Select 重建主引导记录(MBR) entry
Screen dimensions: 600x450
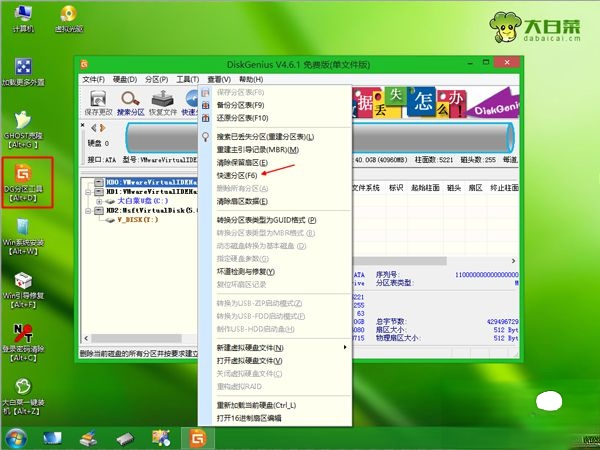click(275, 150)
